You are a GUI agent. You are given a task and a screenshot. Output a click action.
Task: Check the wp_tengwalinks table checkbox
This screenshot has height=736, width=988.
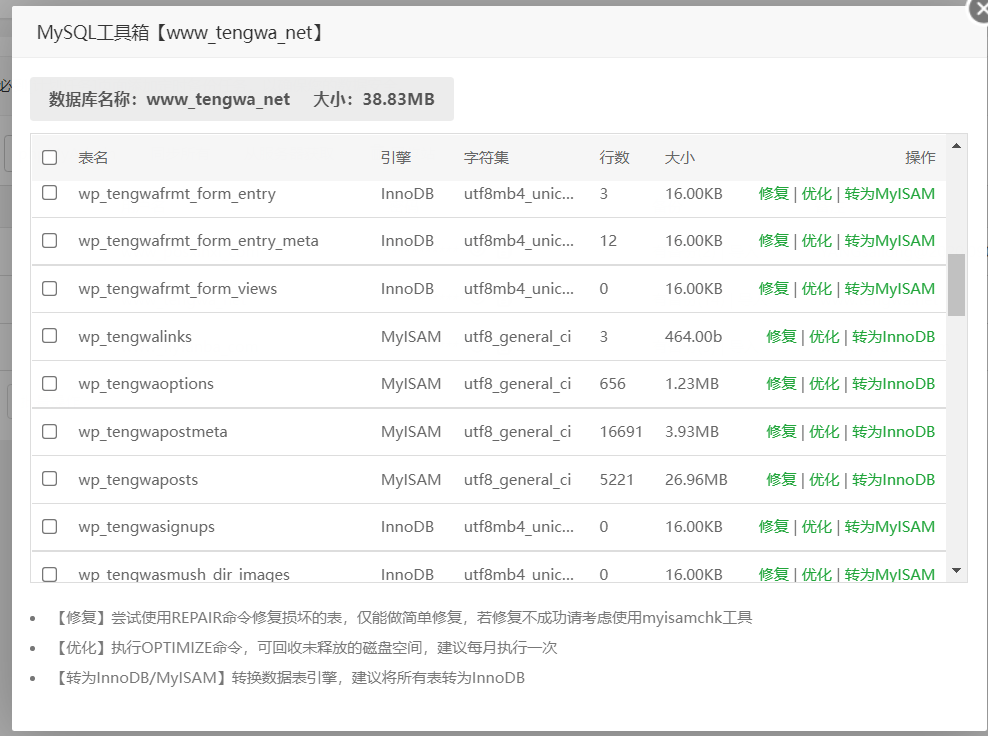pyautogui.click(x=49, y=336)
